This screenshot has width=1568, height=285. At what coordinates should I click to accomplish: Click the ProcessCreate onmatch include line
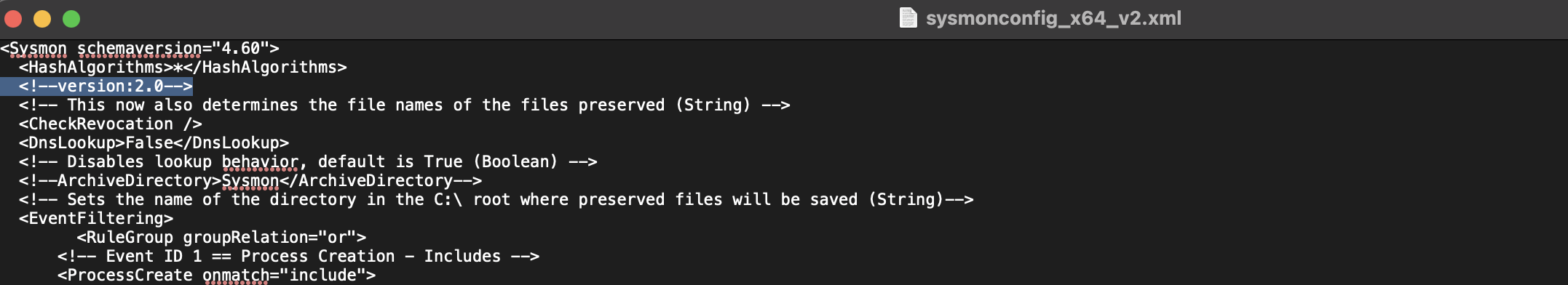[216, 276]
